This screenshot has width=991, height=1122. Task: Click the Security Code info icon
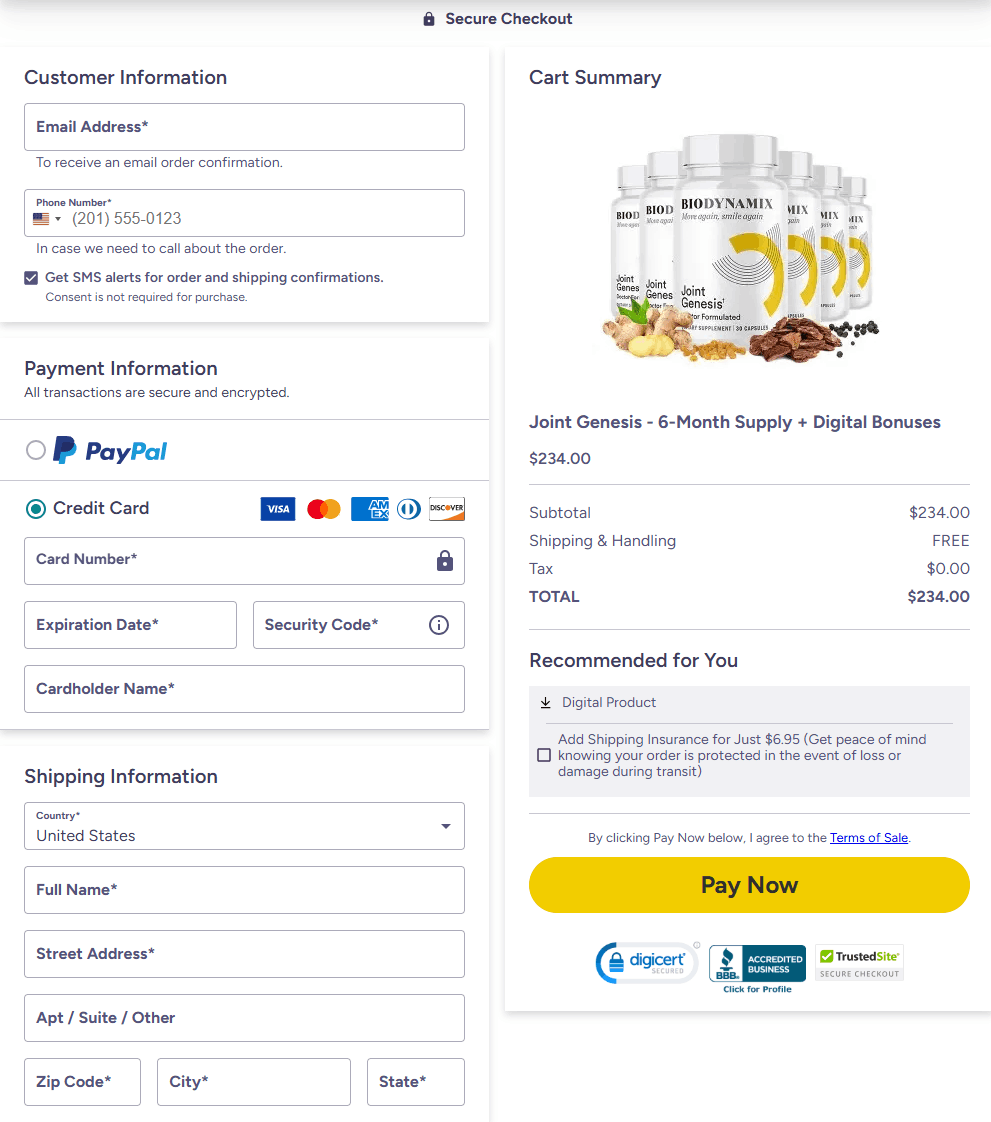pyautogui.click(x=438, y=625)
